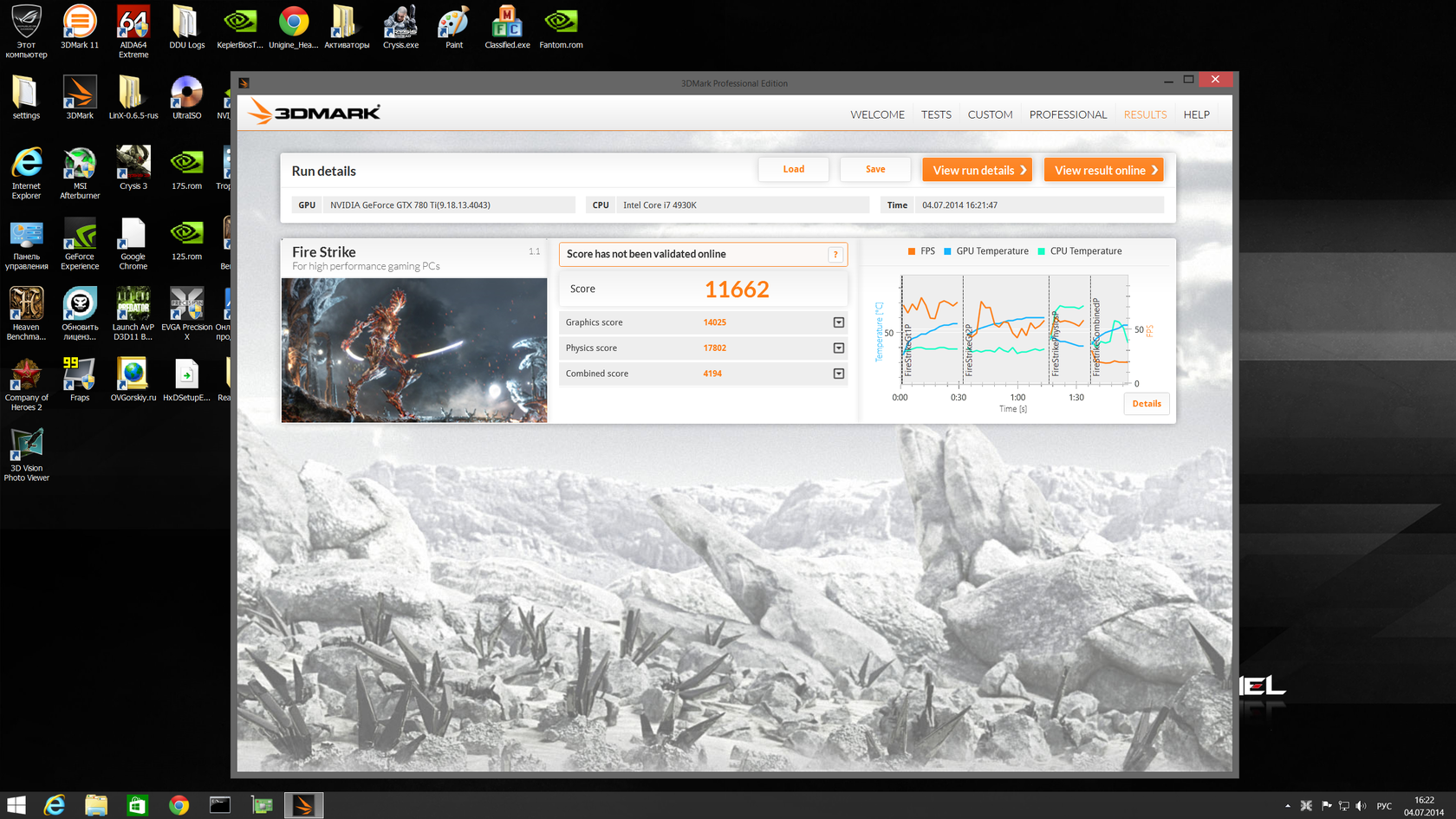Viewport: 1456px width, 819px height.
Task: Go to the WELCOME tab
Action: pos(877,114)
